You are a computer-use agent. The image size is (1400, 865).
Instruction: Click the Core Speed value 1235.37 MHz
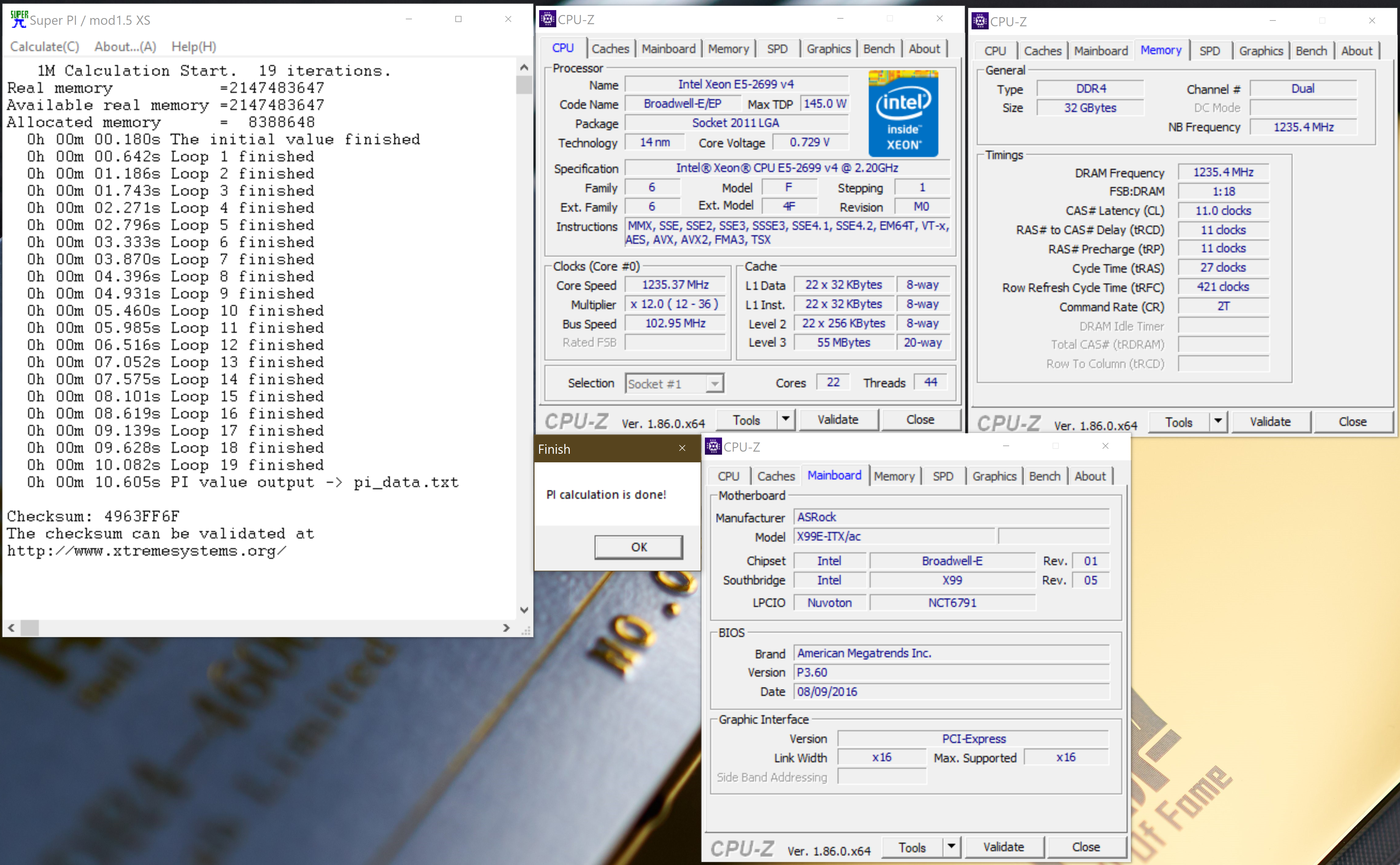675,285
